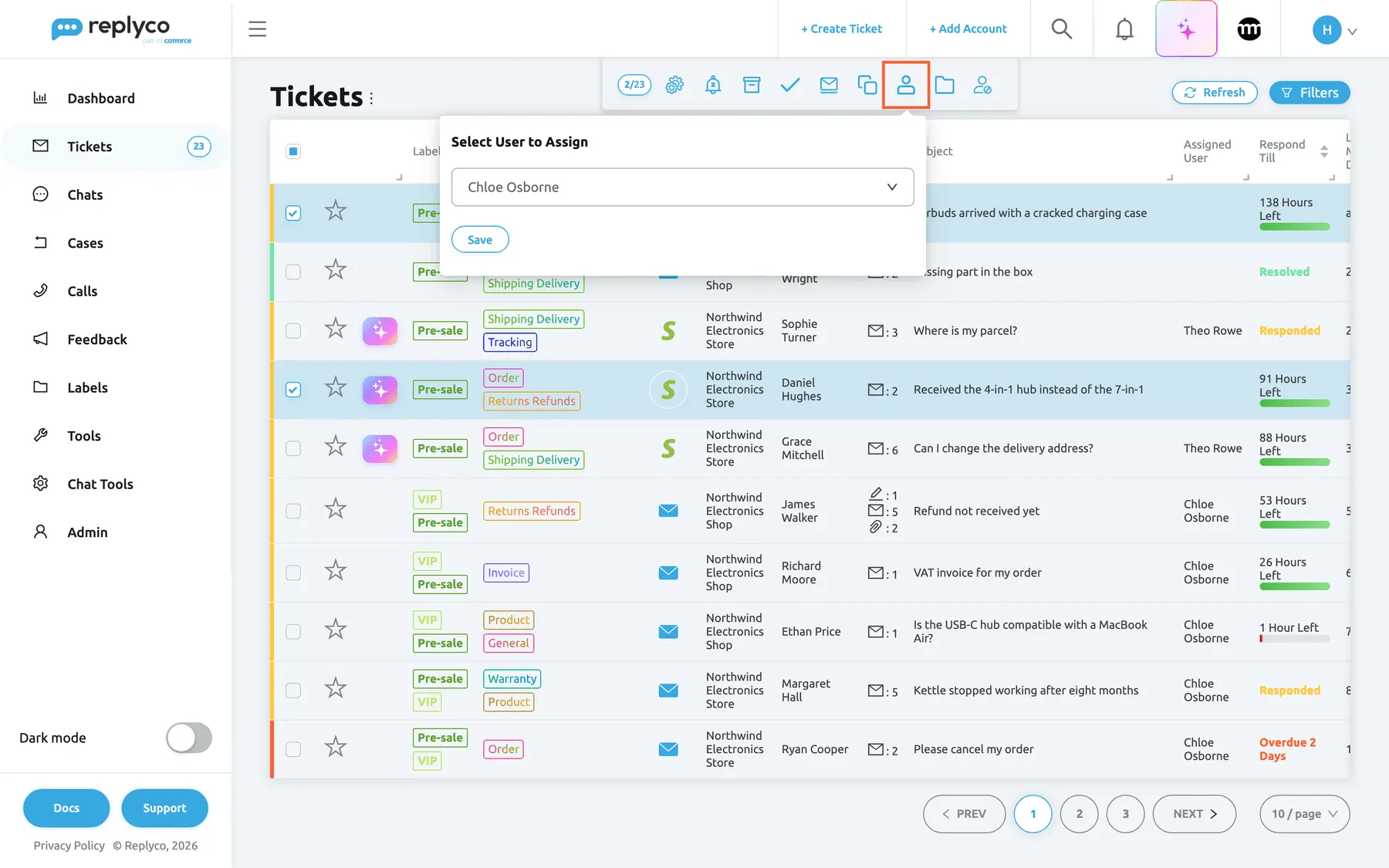Sort by the Respond Till column arrows

click(x=1324, y=151)
